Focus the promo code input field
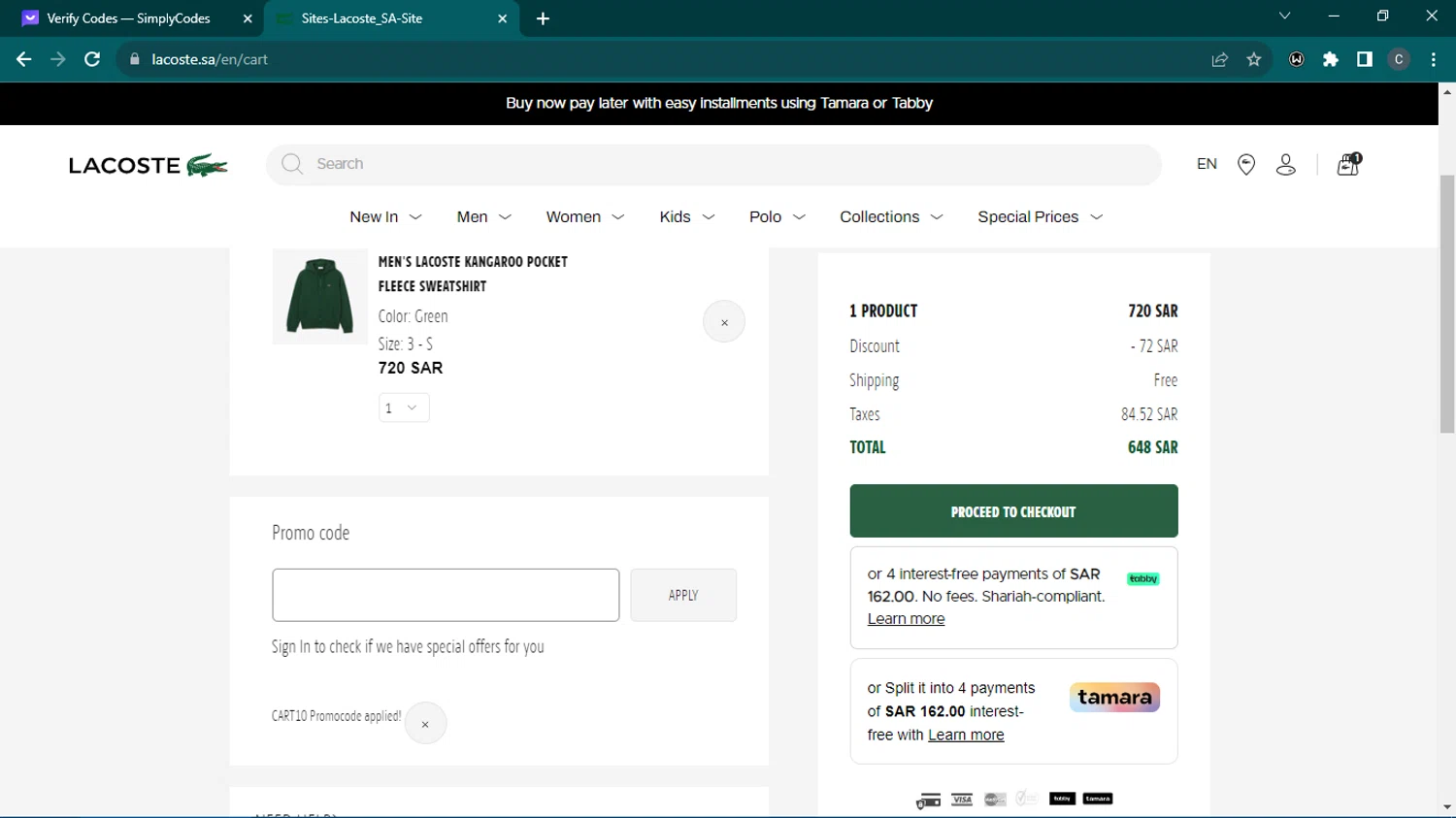Viewport: 1456px width, 818px height. click(x=446, y=595)
